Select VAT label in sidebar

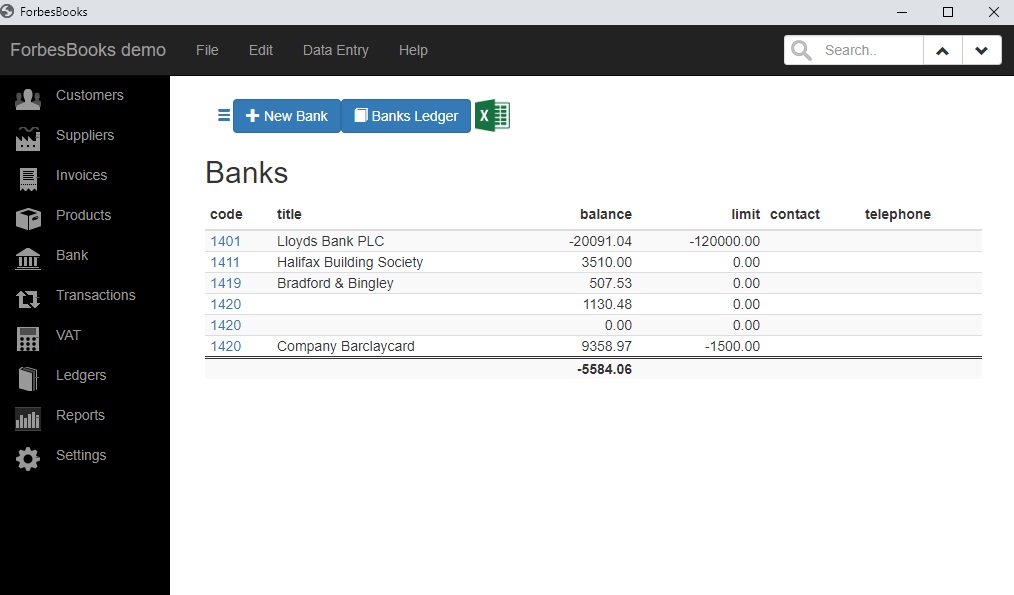(68, 335)
